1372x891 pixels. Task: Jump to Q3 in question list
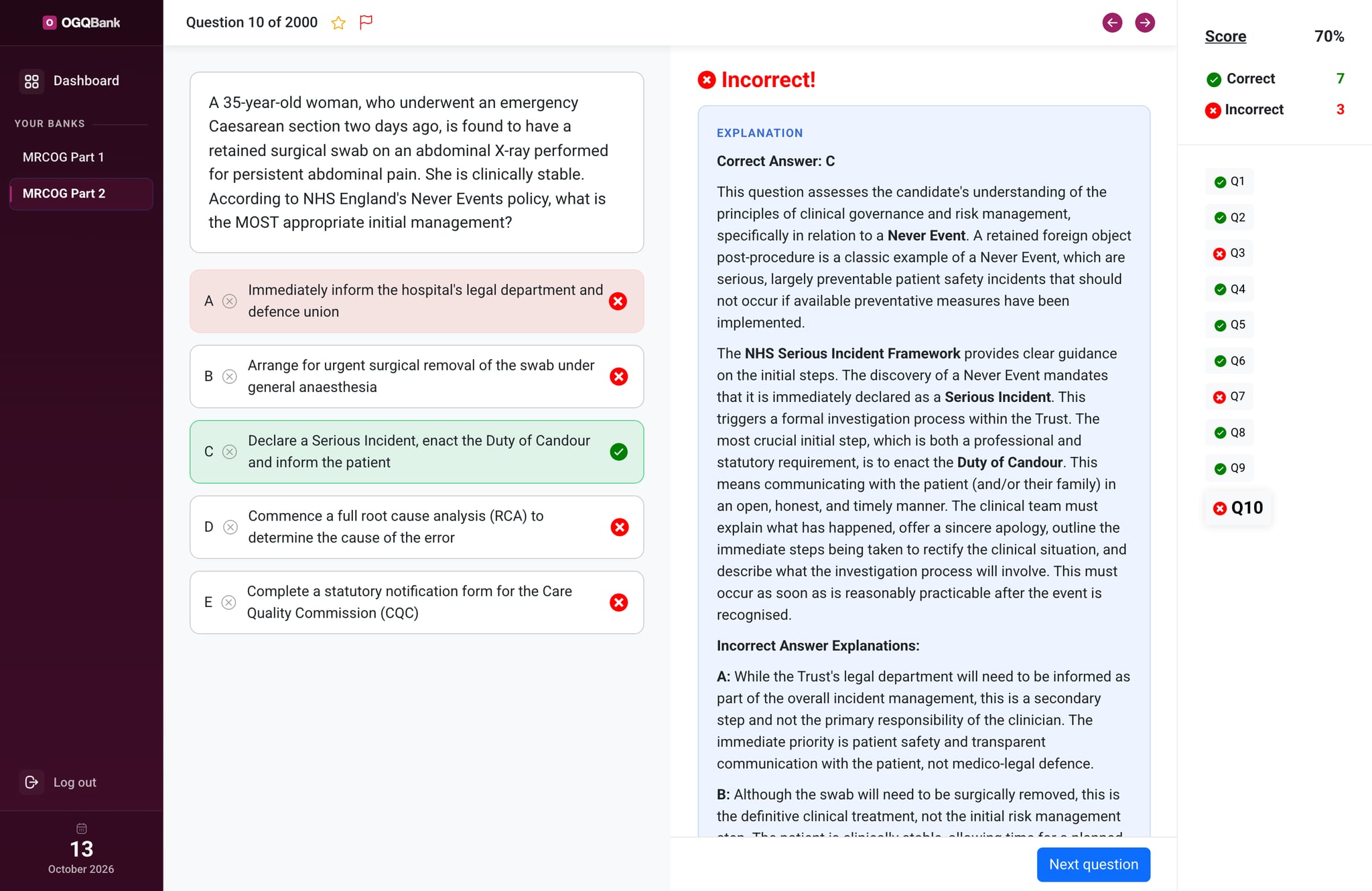pos(1229,253)
